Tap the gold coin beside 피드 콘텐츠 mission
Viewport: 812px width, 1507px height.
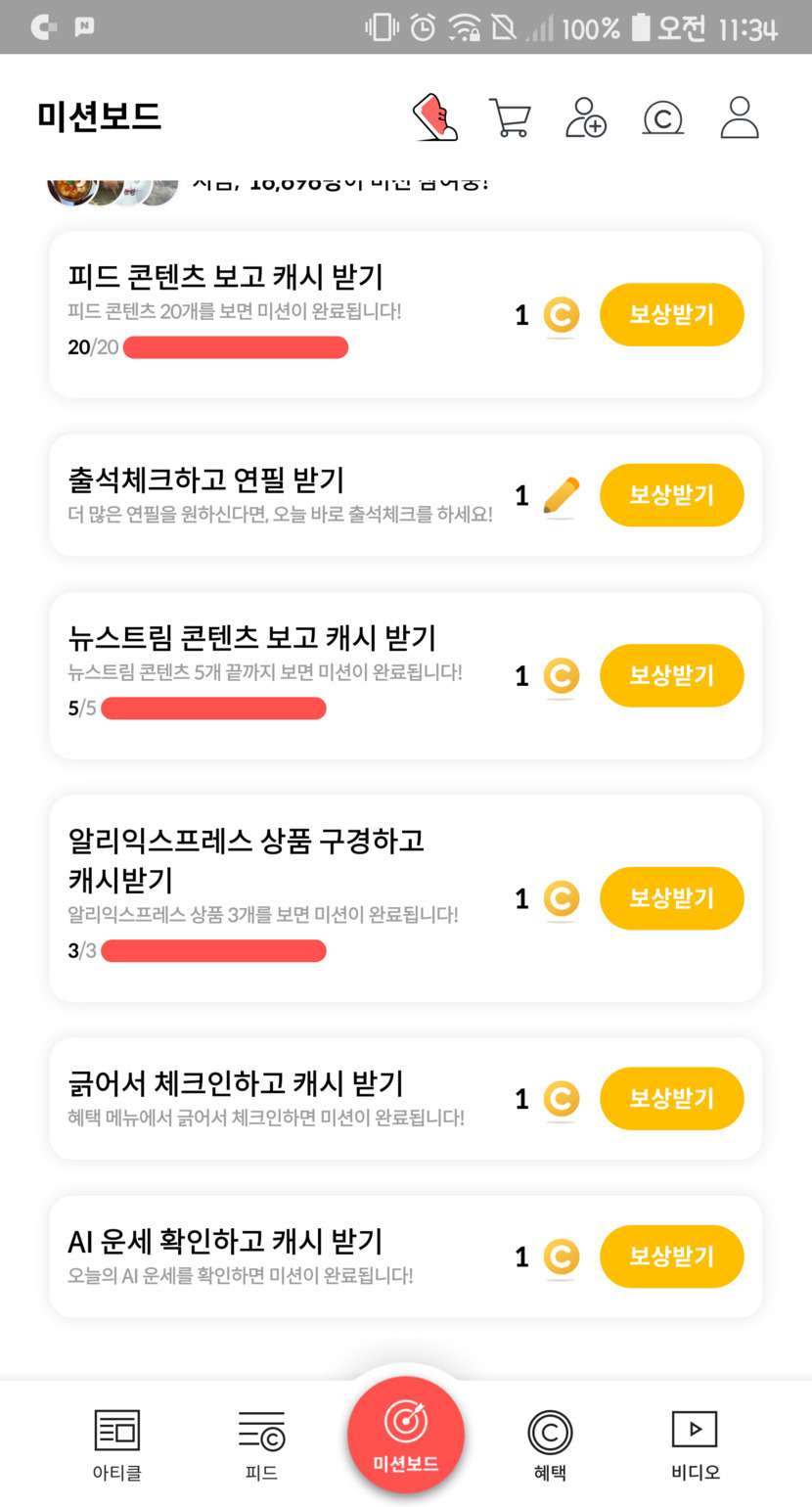click(561, 315)
